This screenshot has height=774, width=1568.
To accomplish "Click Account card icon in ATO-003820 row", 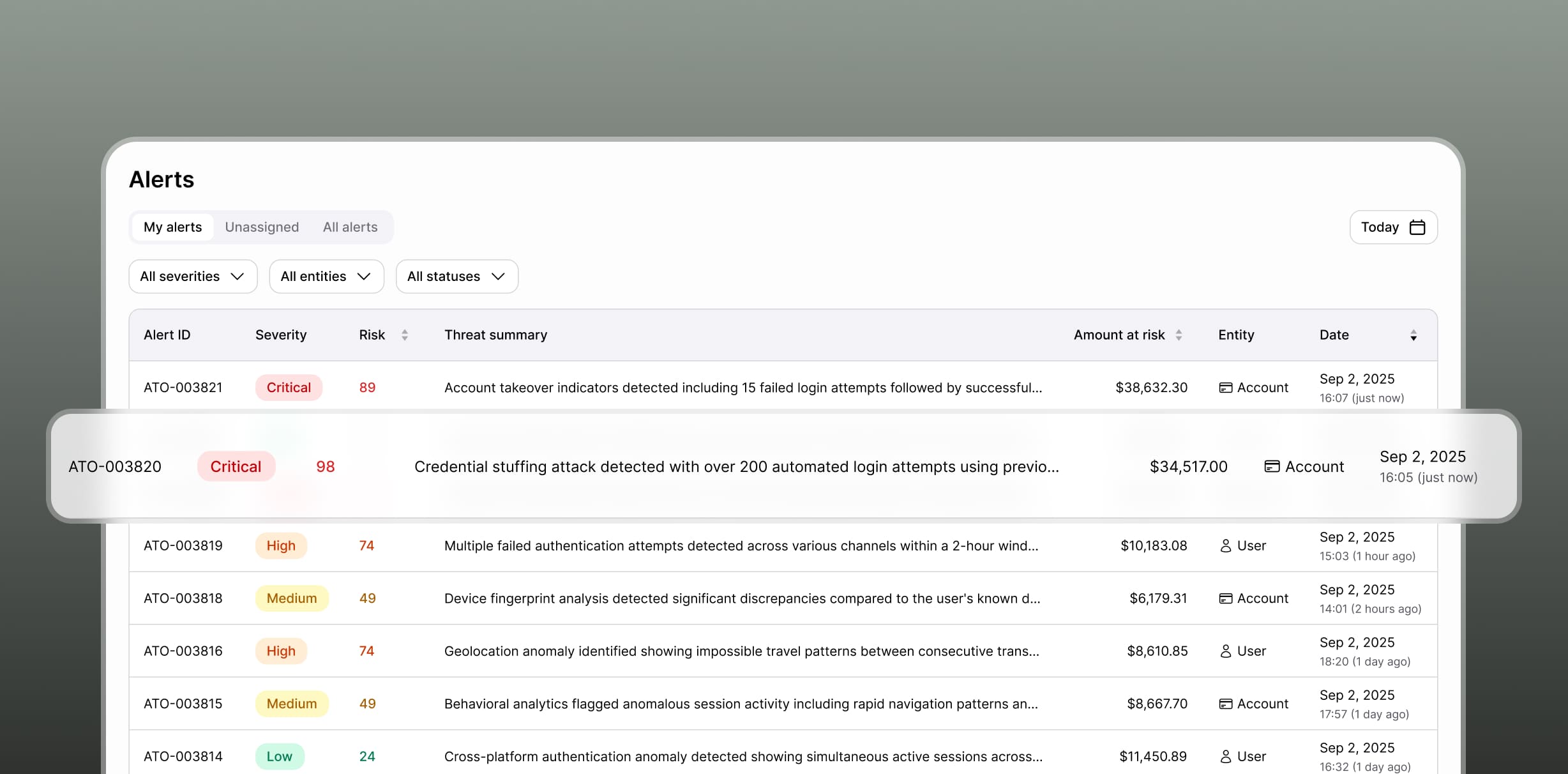I will (x=1272, y=467).
